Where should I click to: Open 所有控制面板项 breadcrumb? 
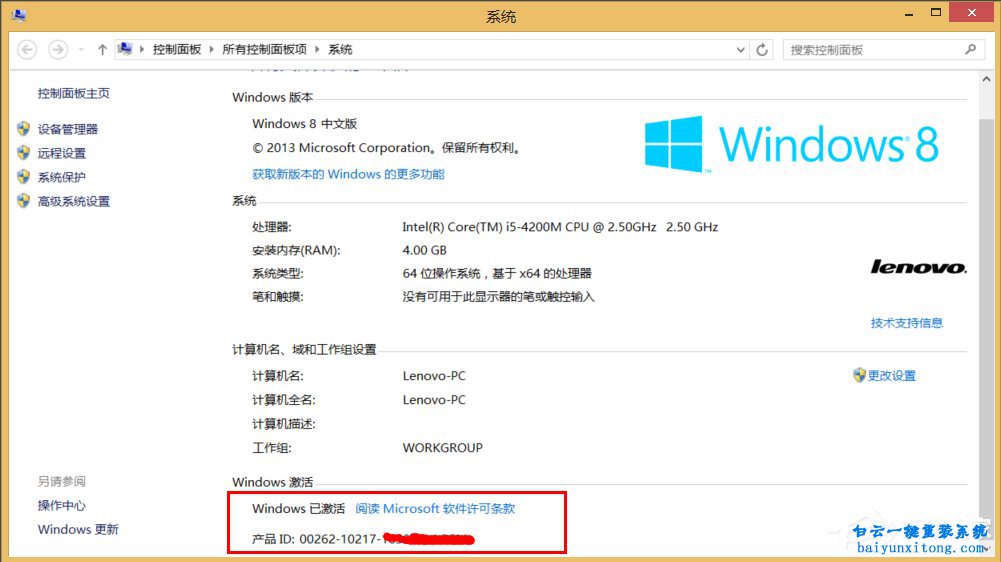coord(264,49)
